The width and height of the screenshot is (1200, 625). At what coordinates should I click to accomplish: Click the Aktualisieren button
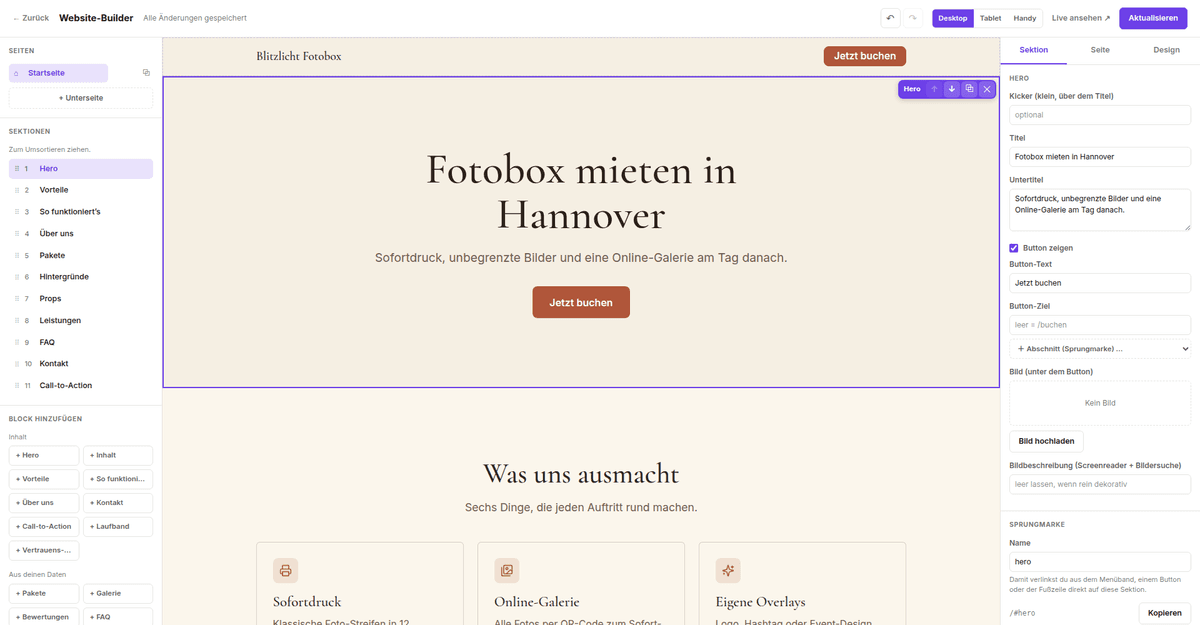pos(1155,18)
